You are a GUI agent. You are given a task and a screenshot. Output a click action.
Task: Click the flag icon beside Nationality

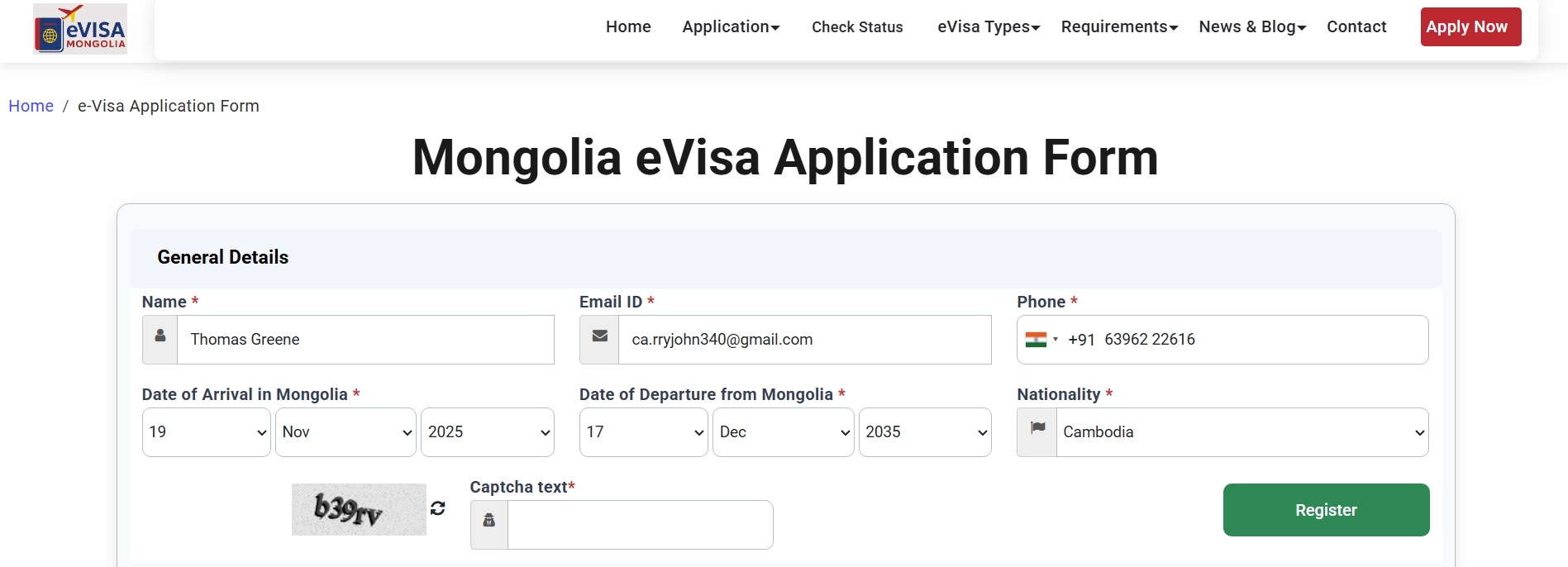[x=1037, y=429]
